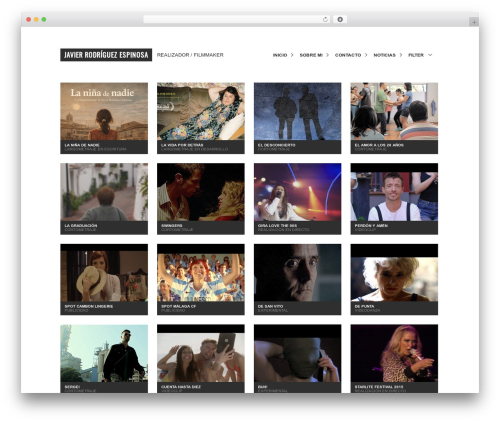Viewport: 500px width, 423px height.
Task: Click the Swingers caption title
Action: [x=171, y=226]
